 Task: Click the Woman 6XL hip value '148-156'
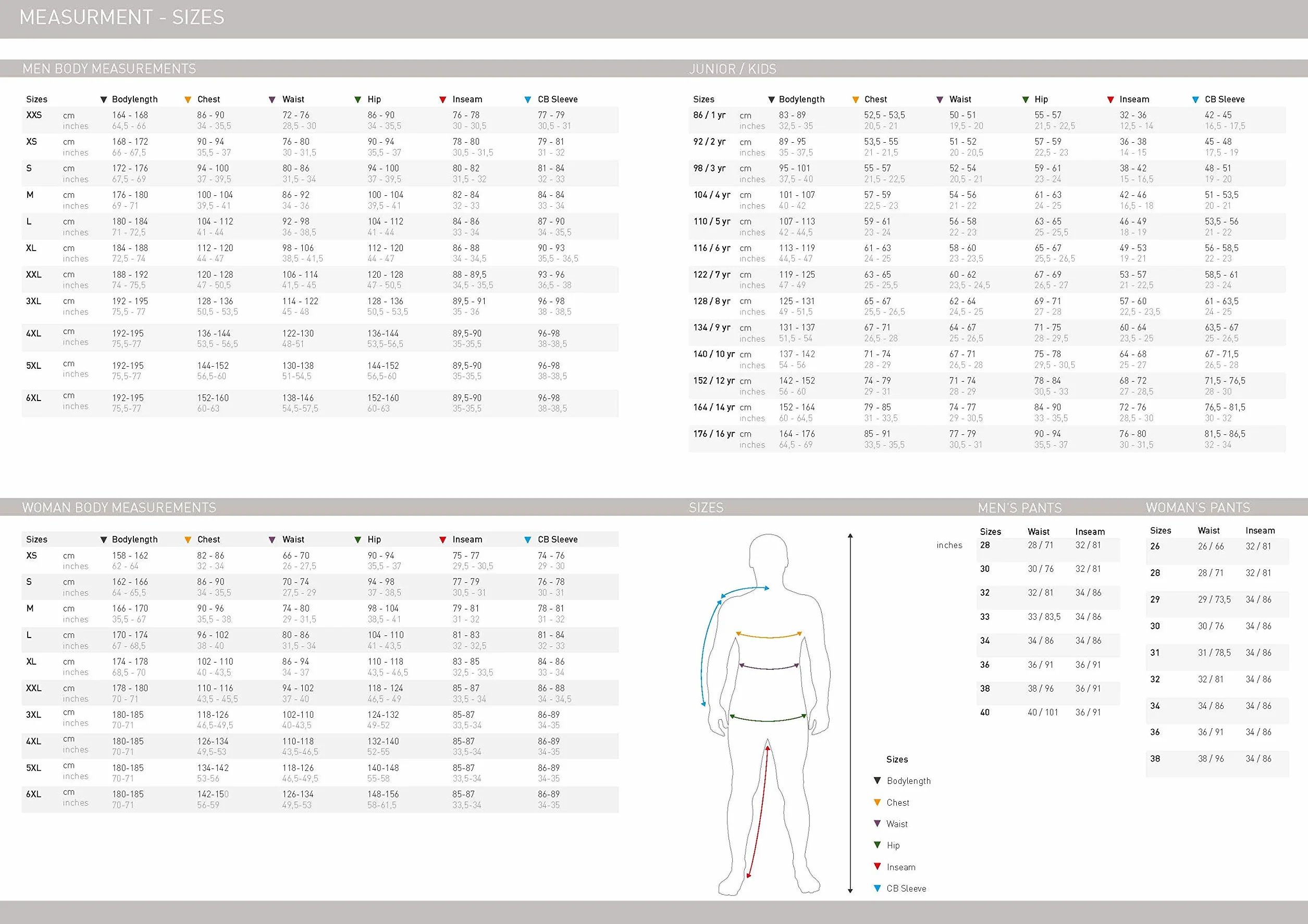(x=383, y=794)
